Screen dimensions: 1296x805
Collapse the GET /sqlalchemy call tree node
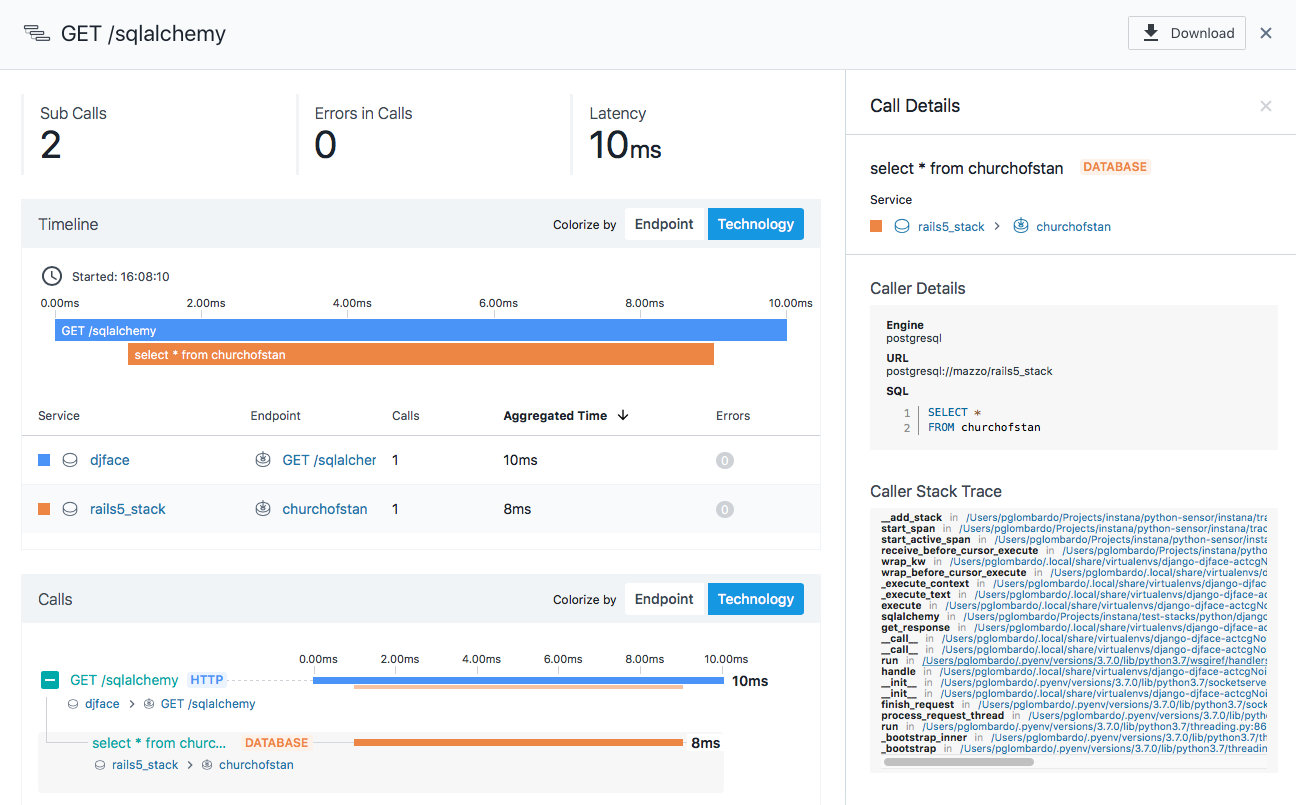click(x=50, y=680)
